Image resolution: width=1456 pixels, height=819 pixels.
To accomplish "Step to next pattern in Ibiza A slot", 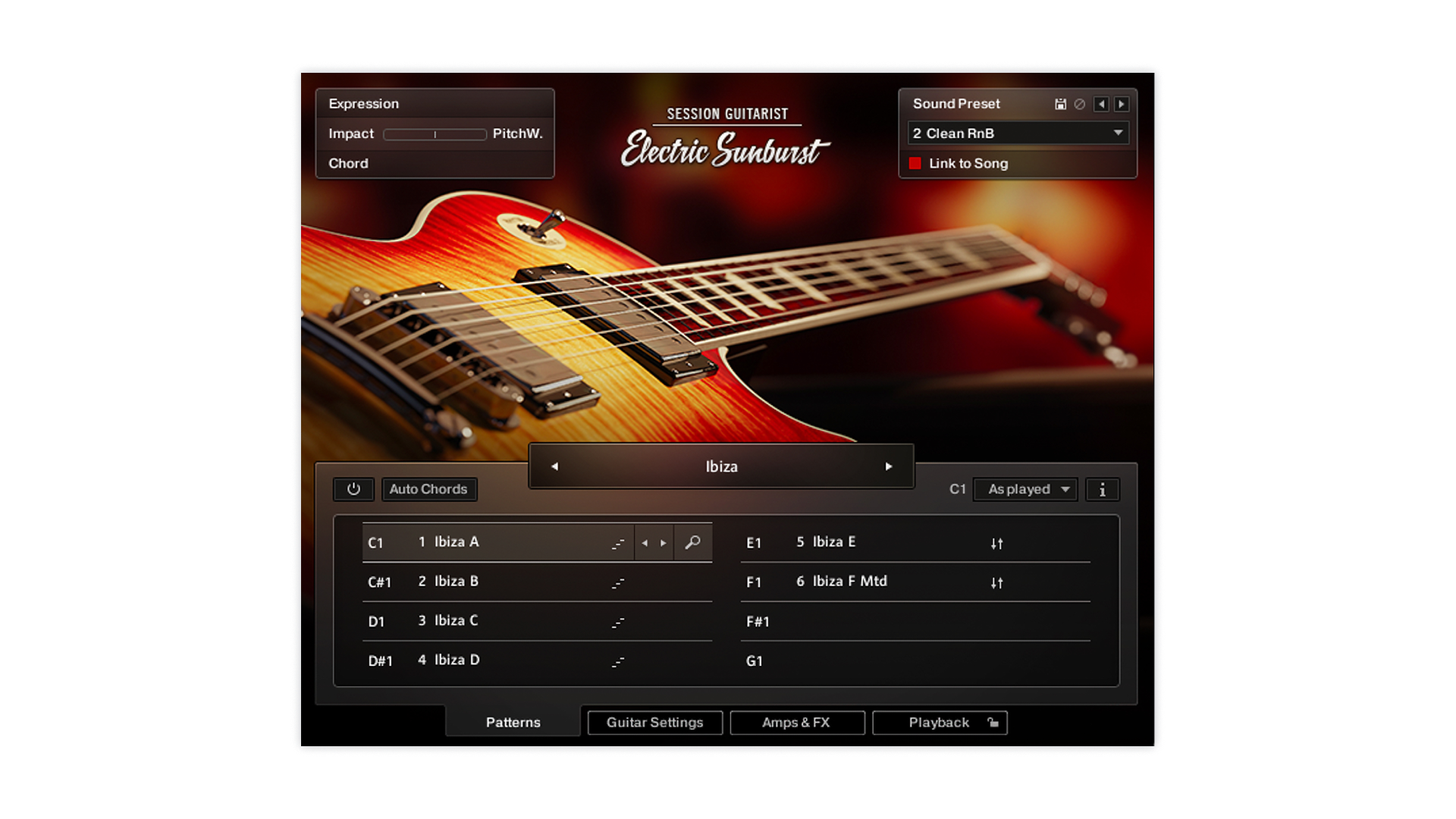I will point(664,543).
